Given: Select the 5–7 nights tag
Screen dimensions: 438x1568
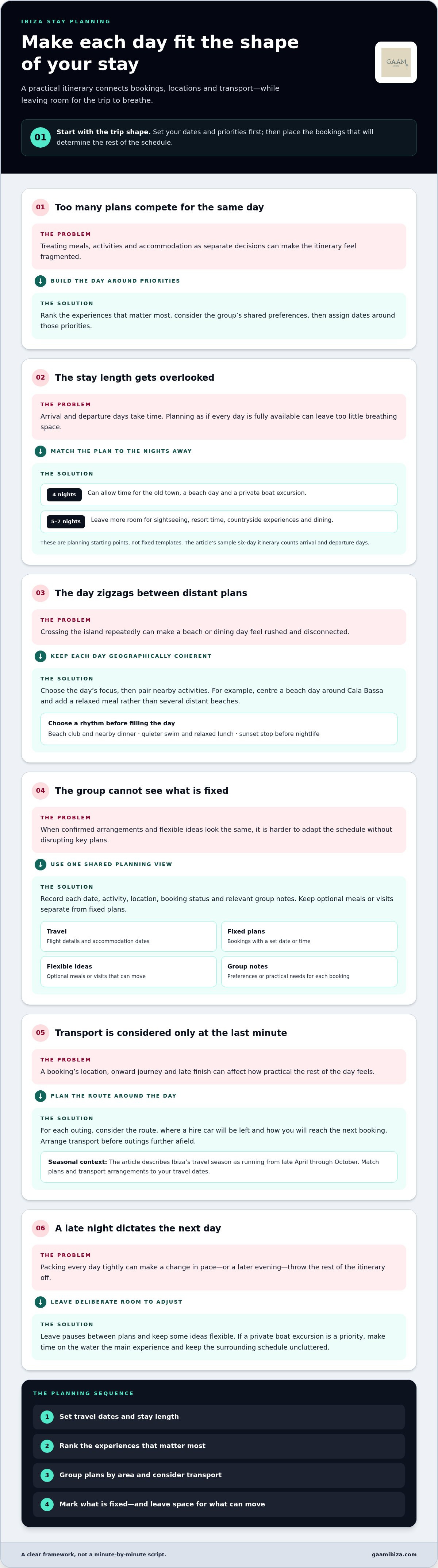Looking at the screenshot, I should (x=66, y=522).
